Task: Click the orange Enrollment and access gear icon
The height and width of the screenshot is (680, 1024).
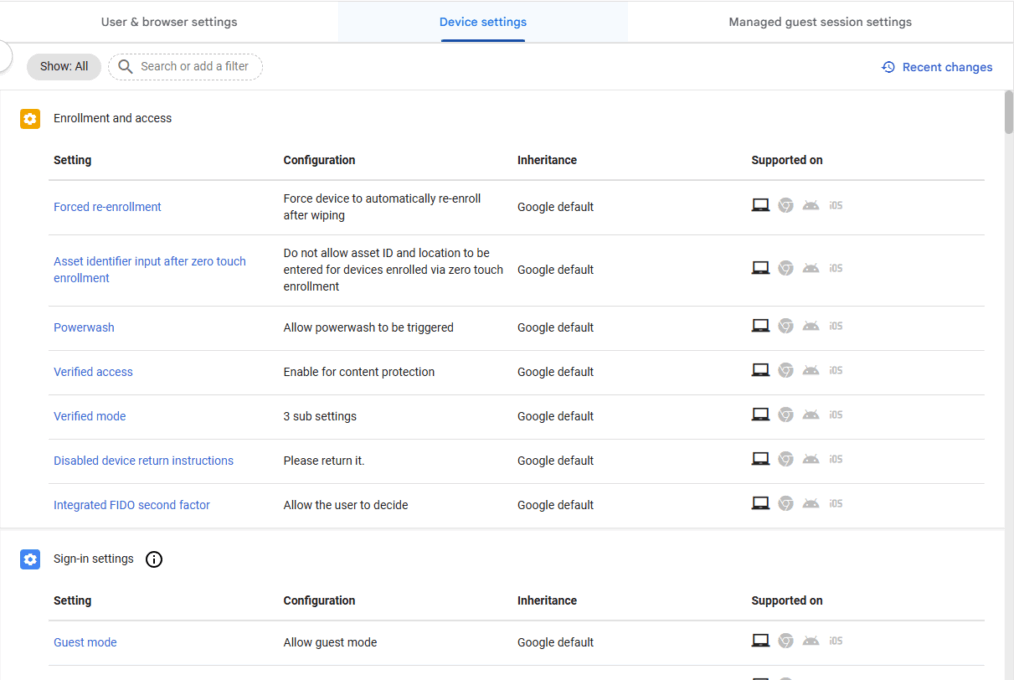Action: coord(30,119)
